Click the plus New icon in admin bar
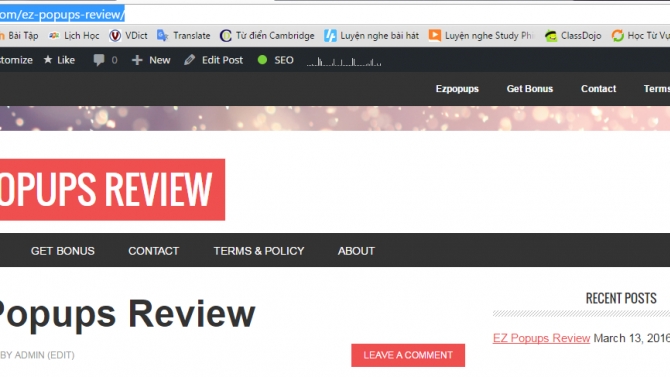 (137, 60)
